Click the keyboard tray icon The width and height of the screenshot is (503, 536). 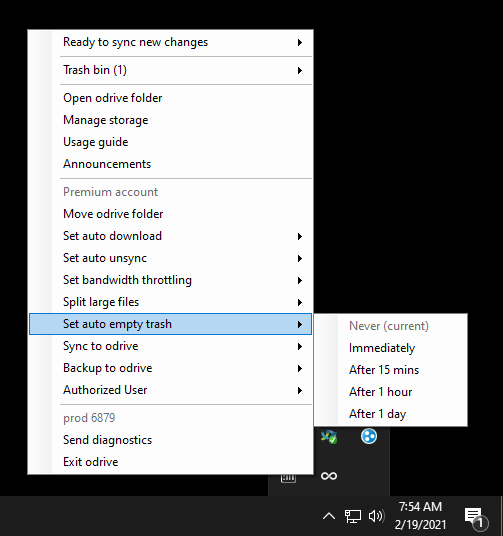click(x=288, y=478)
